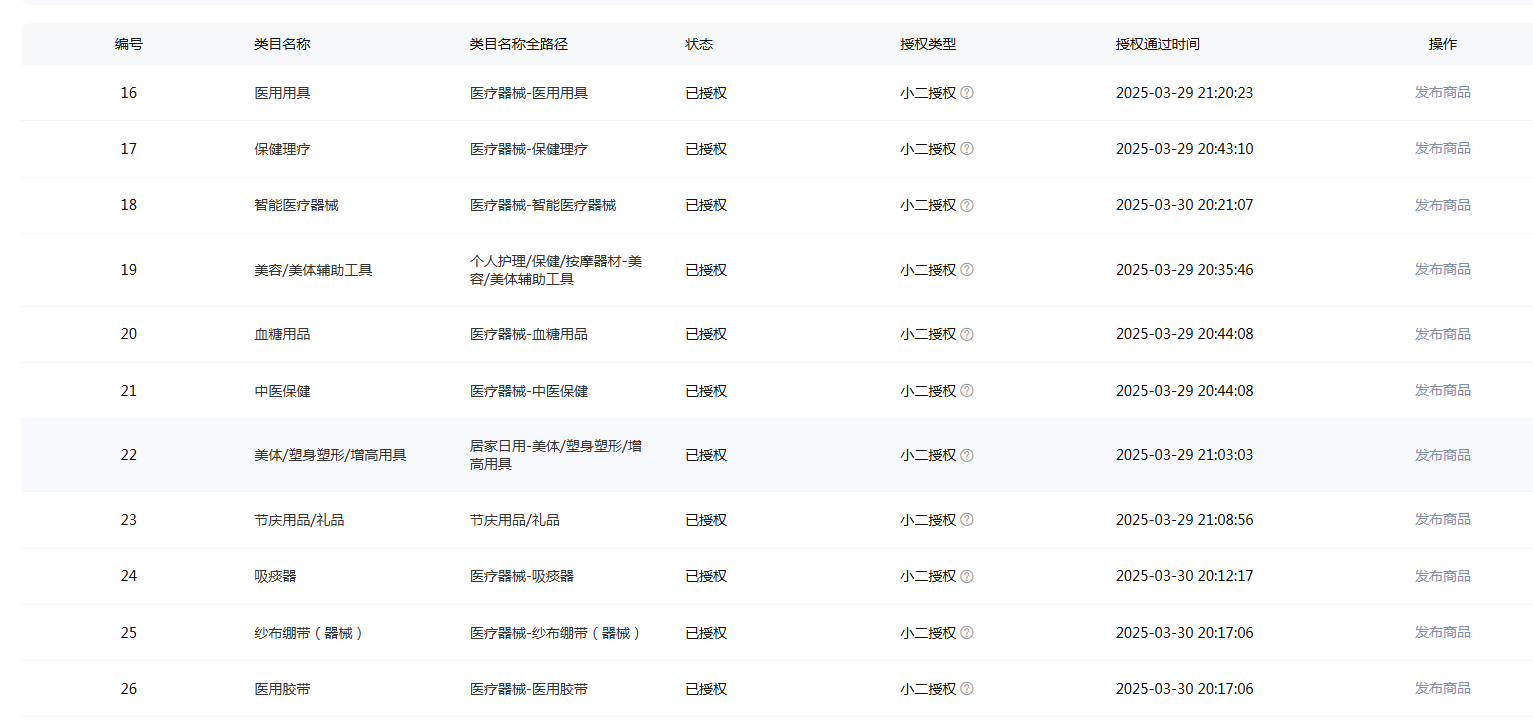Screen dimensions: 1533x724
Task: Publish product under 保健理疗 category
Action: tap(1442, 148)
